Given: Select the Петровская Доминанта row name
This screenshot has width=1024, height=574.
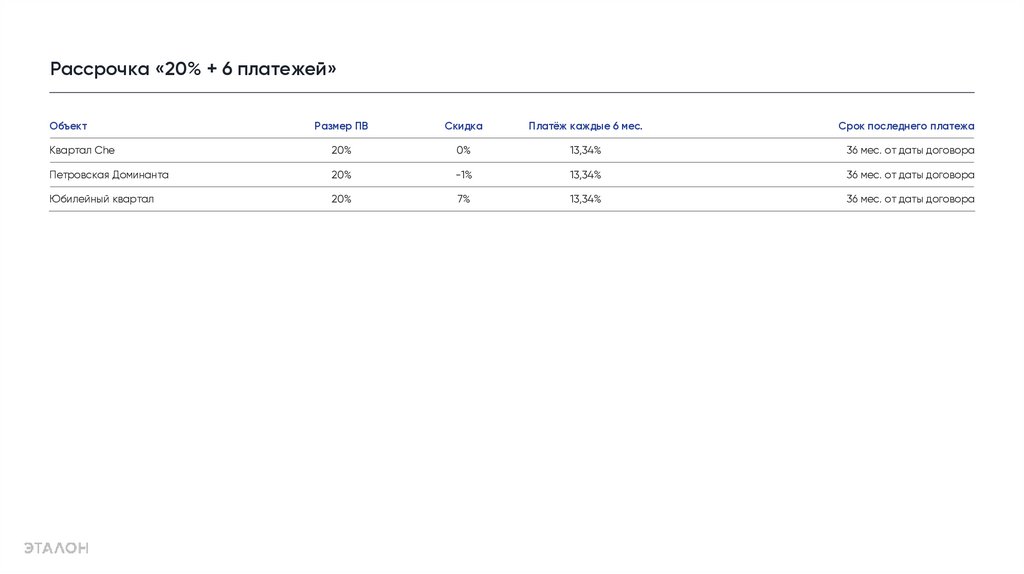Looking at the screenshot, I should point(109,174).
